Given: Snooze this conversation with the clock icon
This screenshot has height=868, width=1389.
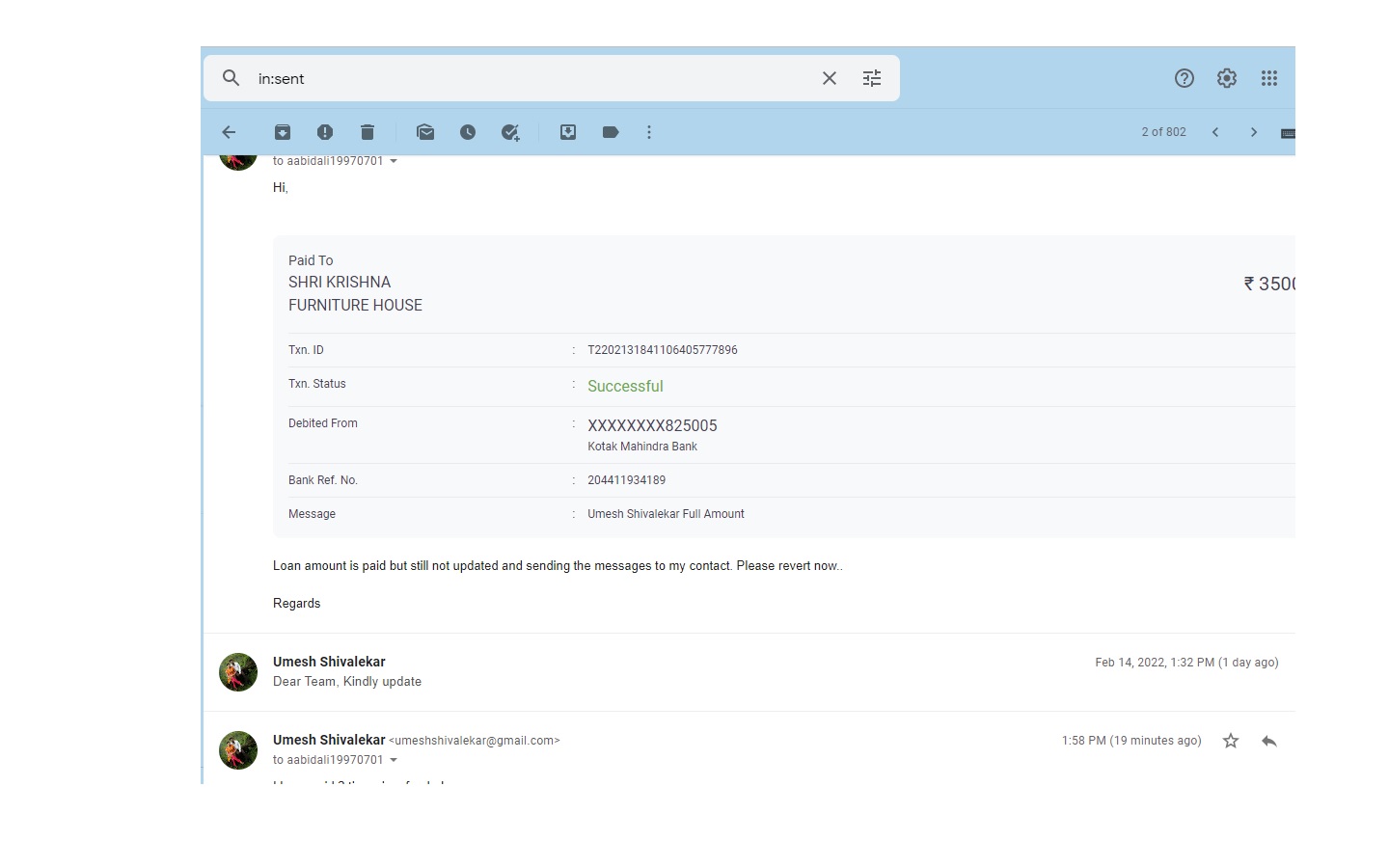Looking at the screenshot, I should (468, 132).
